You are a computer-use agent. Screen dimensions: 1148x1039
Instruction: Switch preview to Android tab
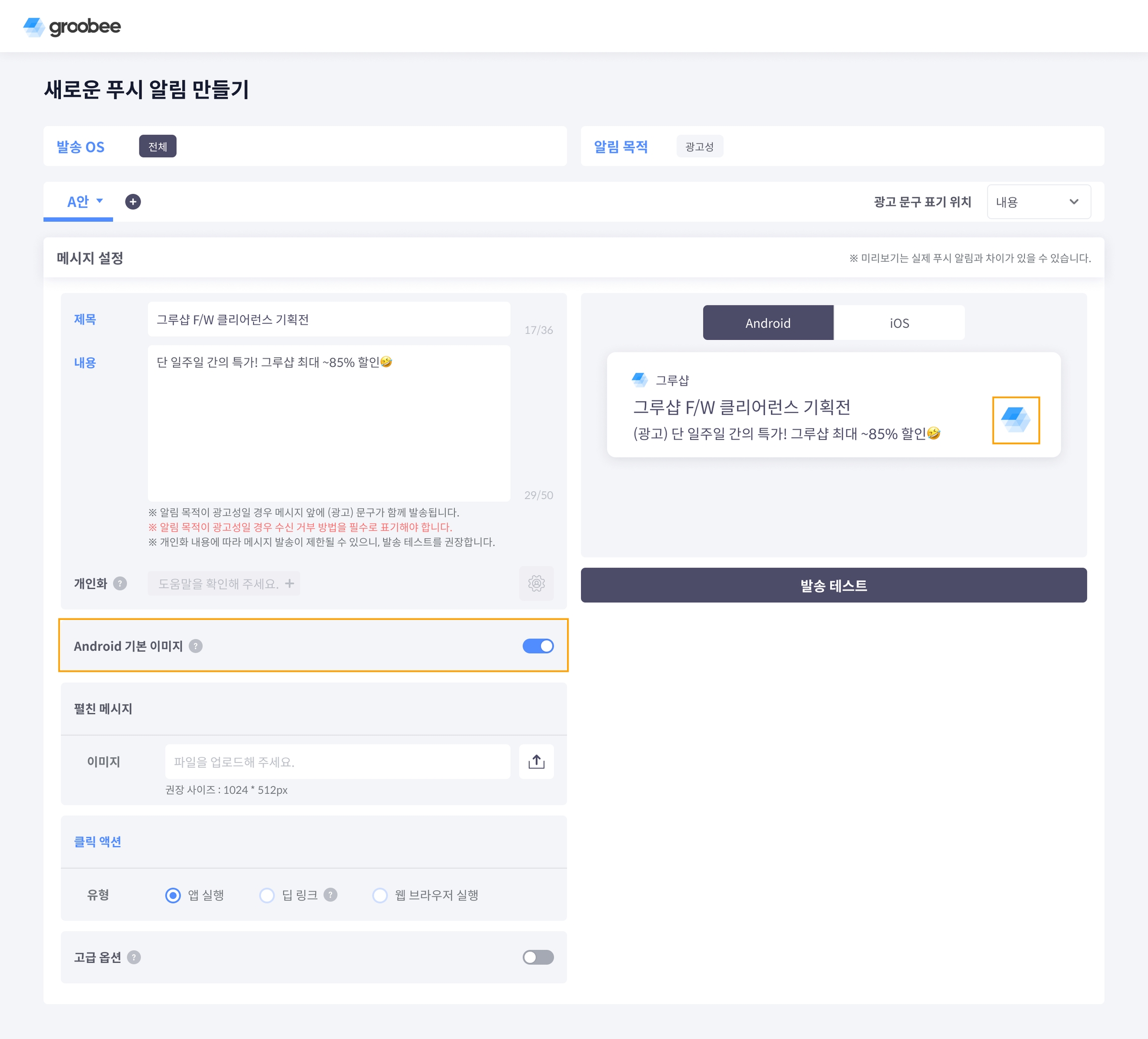pos(768,323)
